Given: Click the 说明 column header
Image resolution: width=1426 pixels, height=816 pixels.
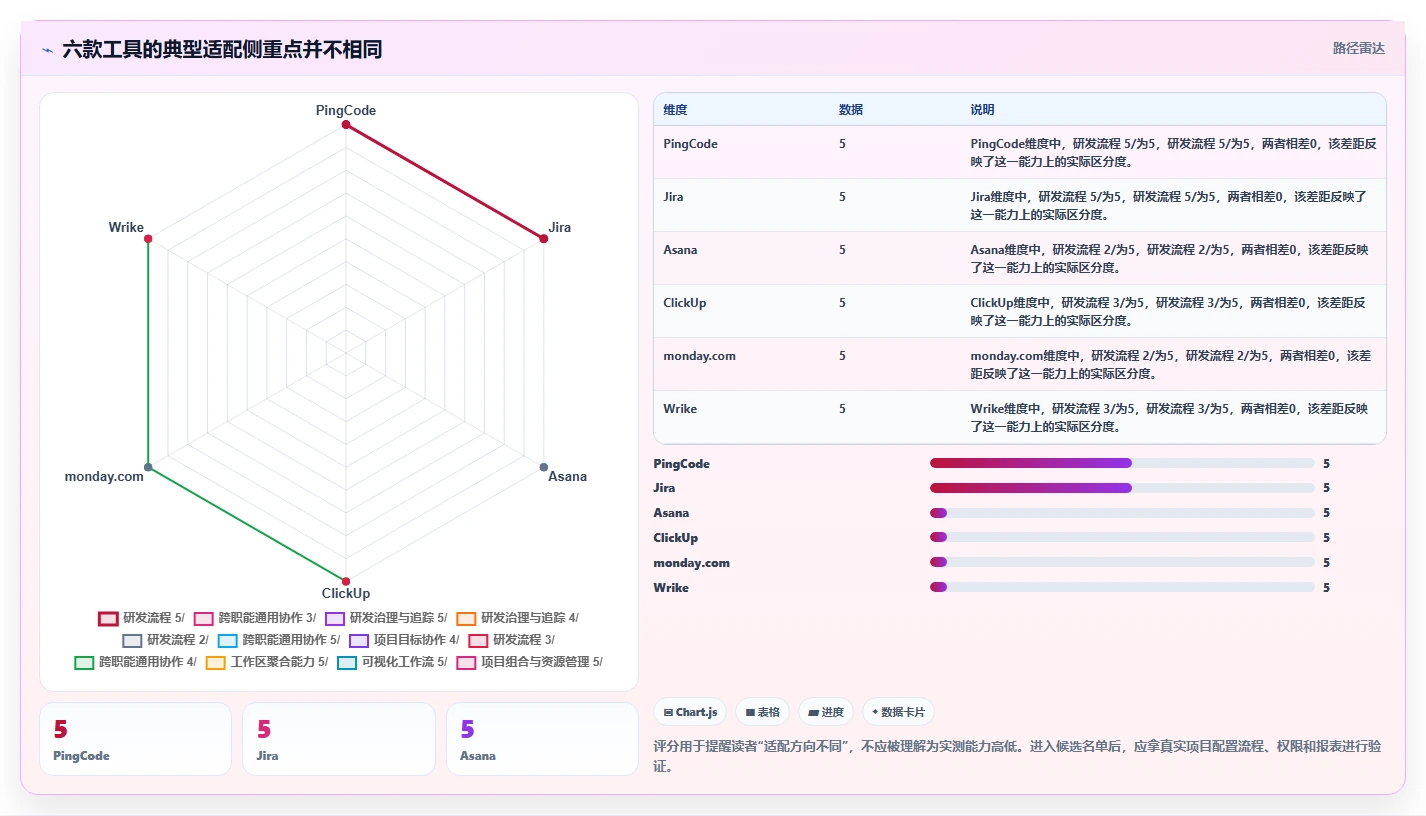Looking at the screenshot, I should 982,110.
